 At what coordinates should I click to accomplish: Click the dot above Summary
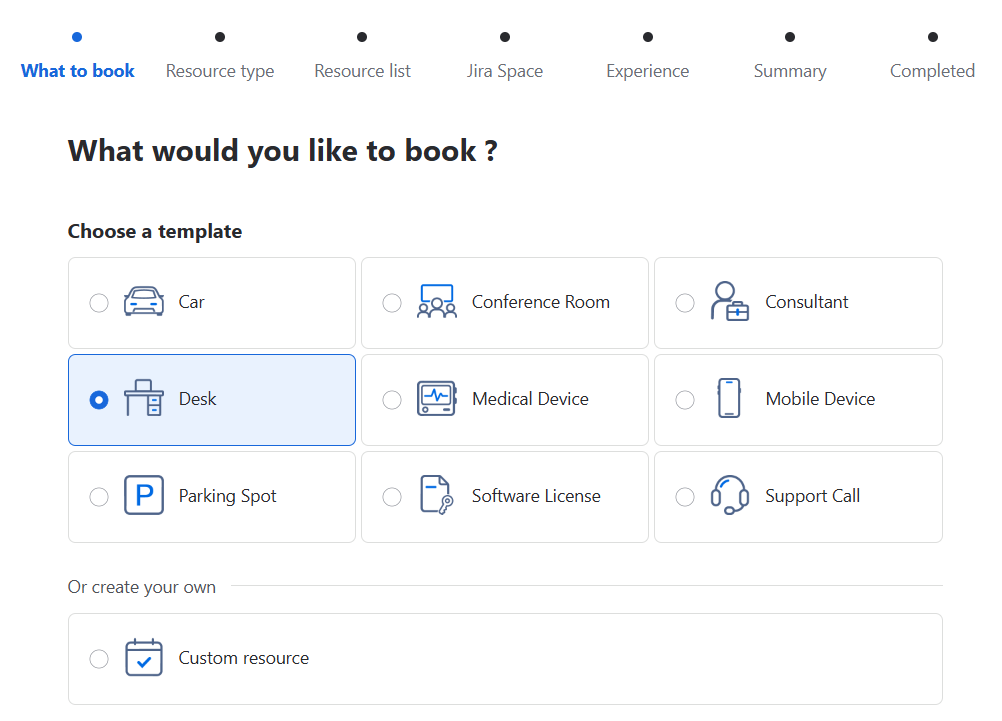[x=790, y=37]
